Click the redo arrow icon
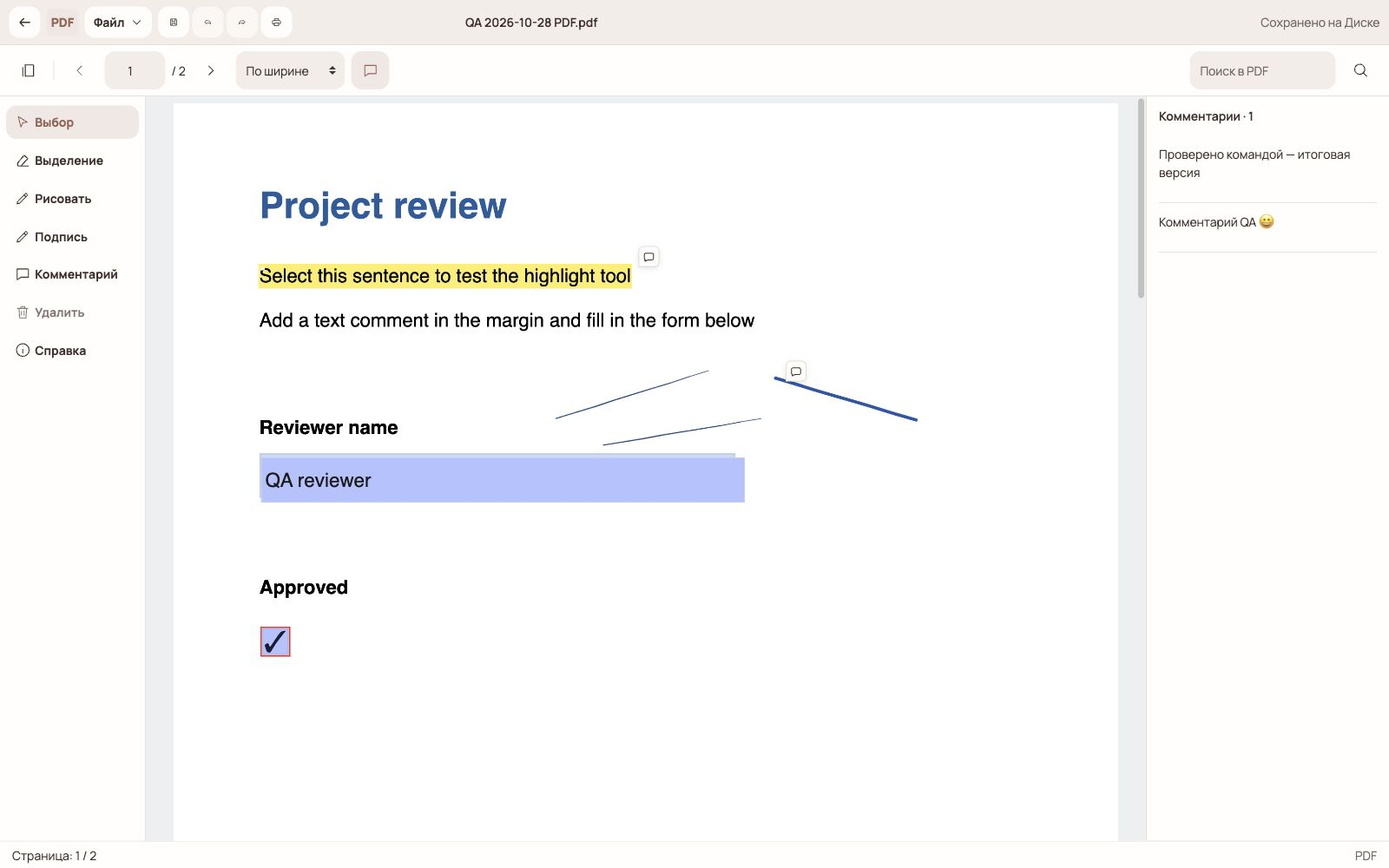Screen dimensions: 1389x868 (x=241, y=23)
